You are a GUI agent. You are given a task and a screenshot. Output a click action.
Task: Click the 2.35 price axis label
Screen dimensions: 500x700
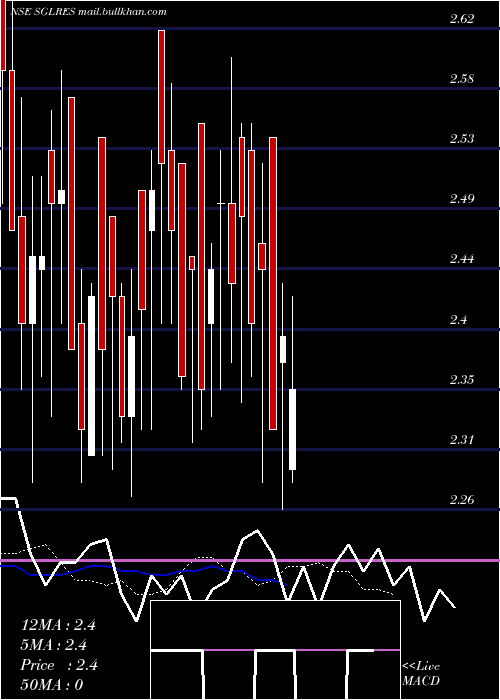point(462,380)
